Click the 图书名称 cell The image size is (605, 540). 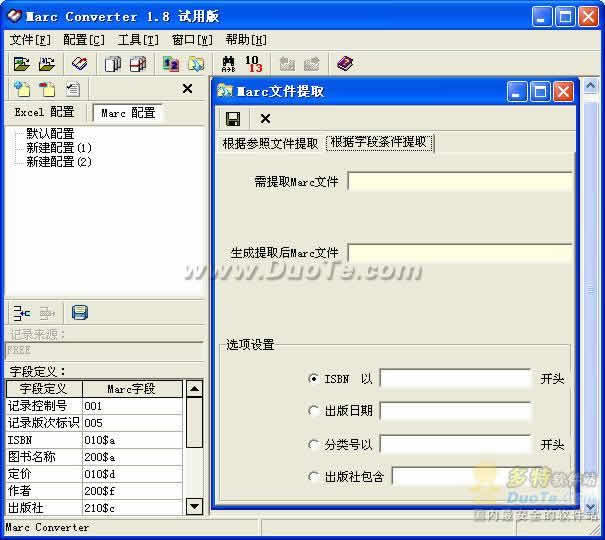click(44, 457)
